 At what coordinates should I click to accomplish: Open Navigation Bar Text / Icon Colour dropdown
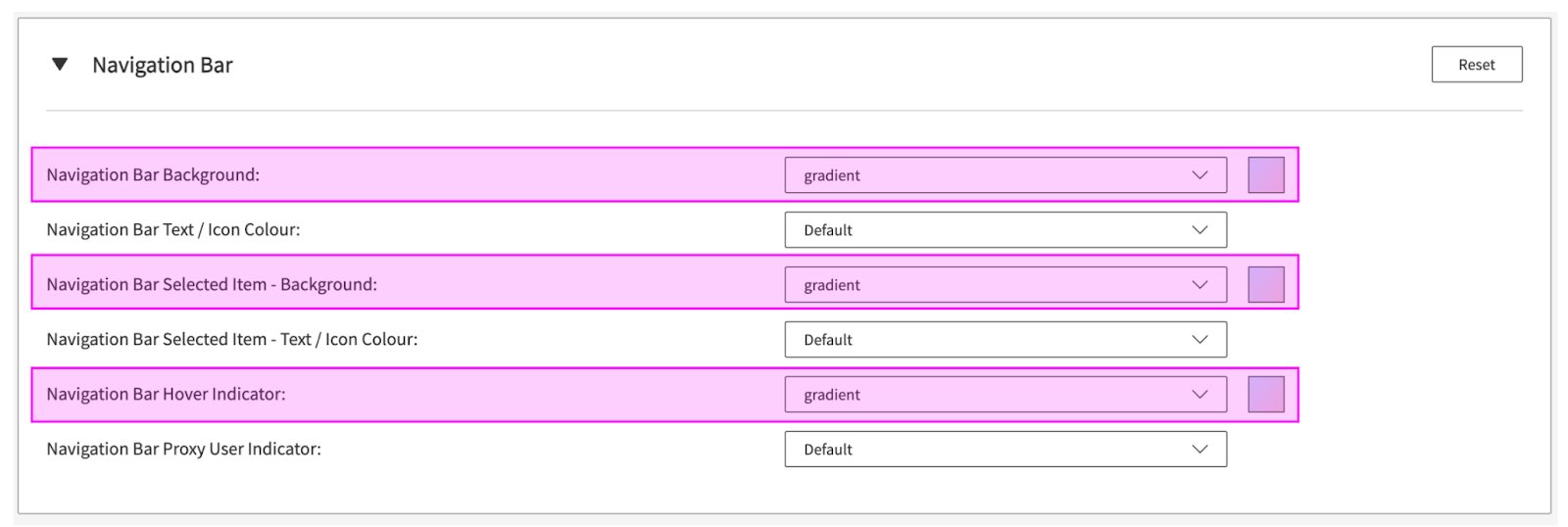(x=1004, y=230)
